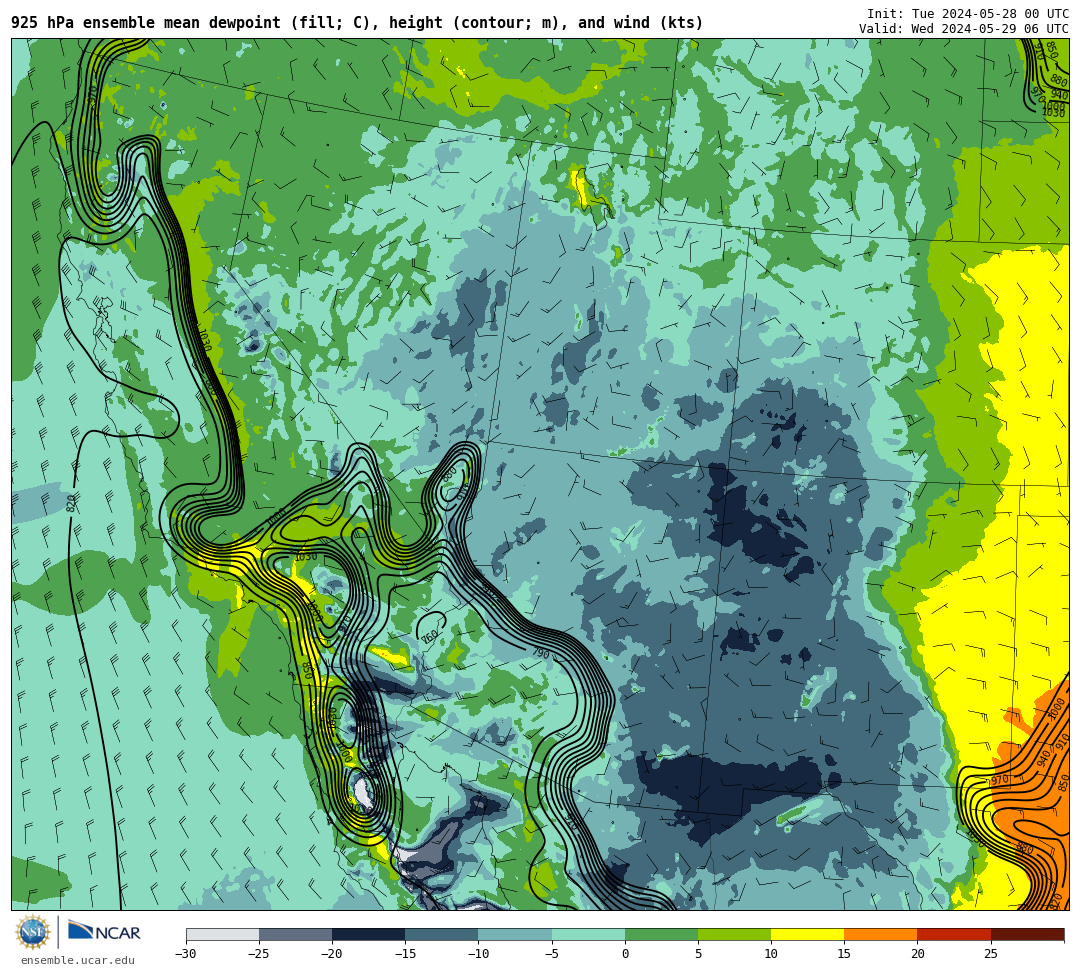This screenshot has height=973, width=1080.
Task: Click the -20 to -15 dark navy swatch
Action: tap(368, 934)
